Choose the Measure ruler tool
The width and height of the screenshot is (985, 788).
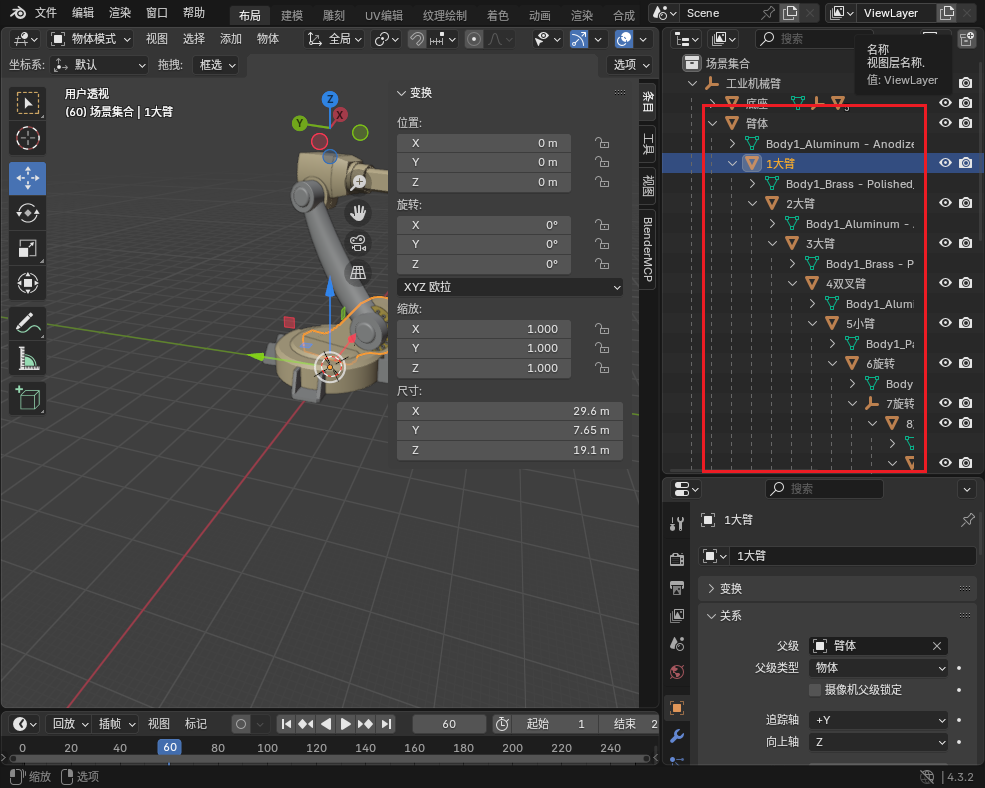pyautogui.click(x=28, y=358)
